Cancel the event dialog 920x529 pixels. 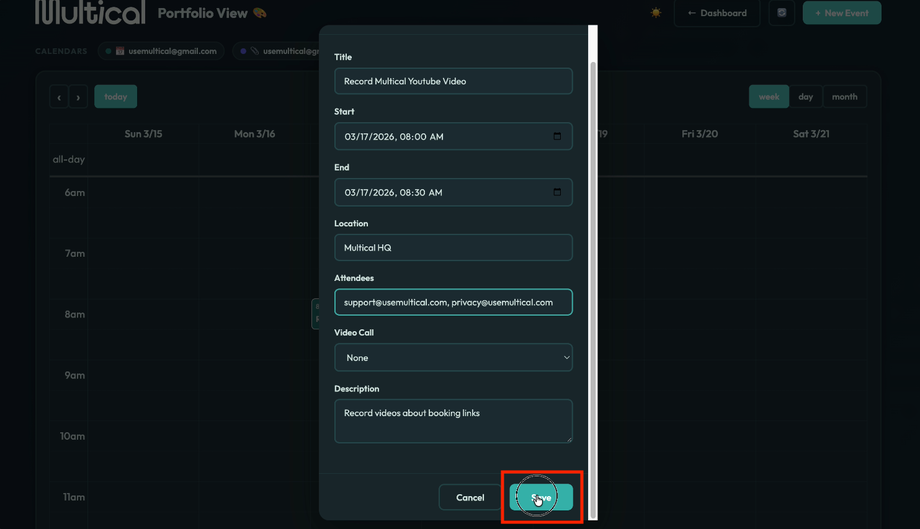[x=470, y=497]
